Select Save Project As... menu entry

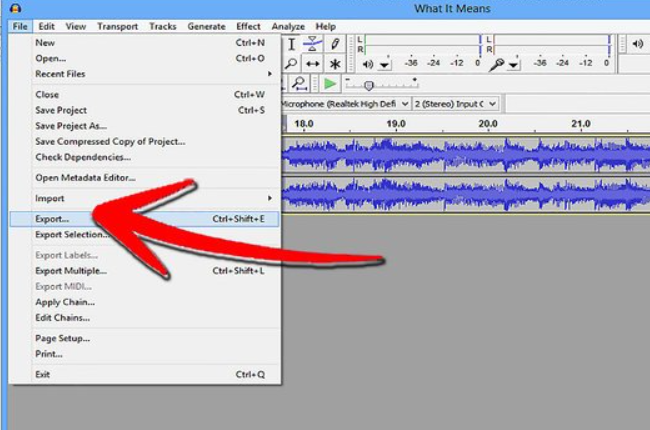coord(70,126)
